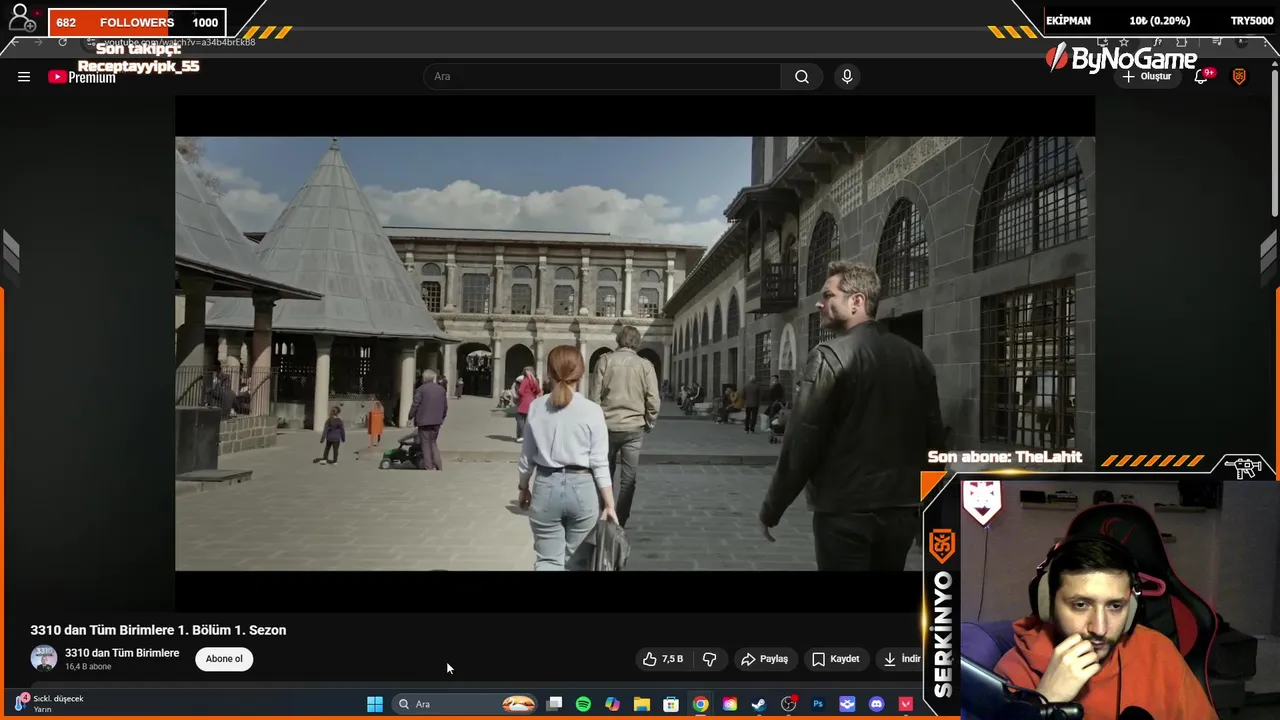Viewport: 1280px width, 720px height.
Task: Subscribe using the Abone ol button
Action: [x=224, y=659]
